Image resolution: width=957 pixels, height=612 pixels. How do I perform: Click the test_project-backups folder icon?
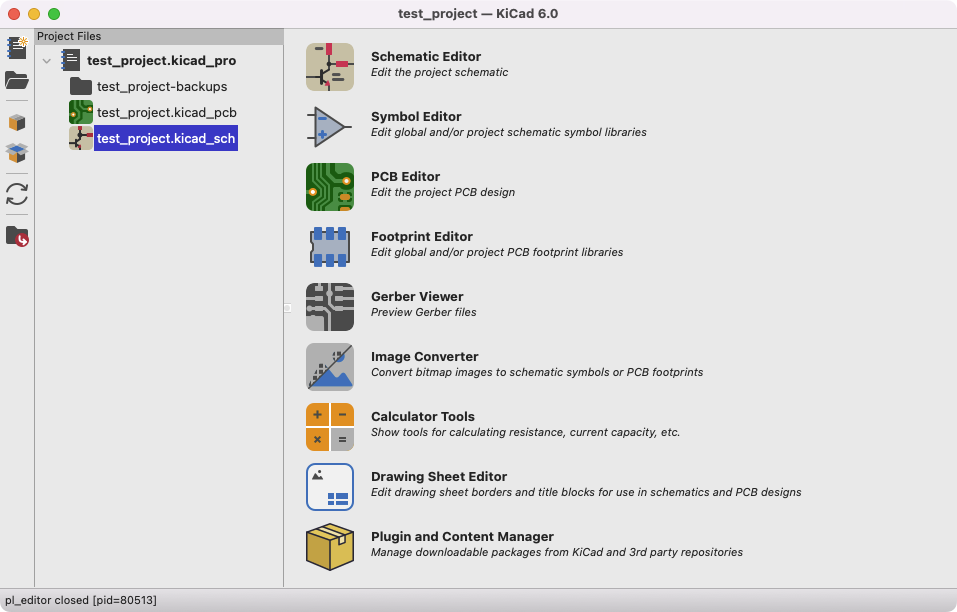[x=81, y=87]
